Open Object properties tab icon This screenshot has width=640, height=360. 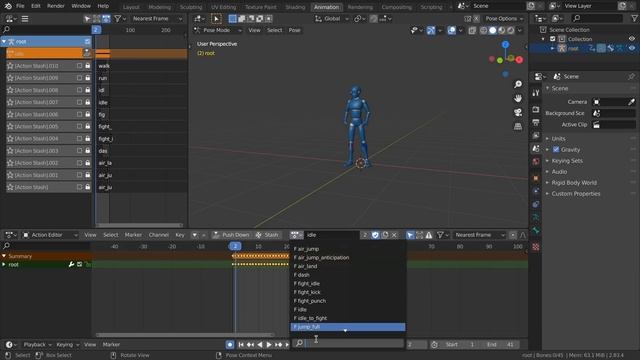click(536, 178)
